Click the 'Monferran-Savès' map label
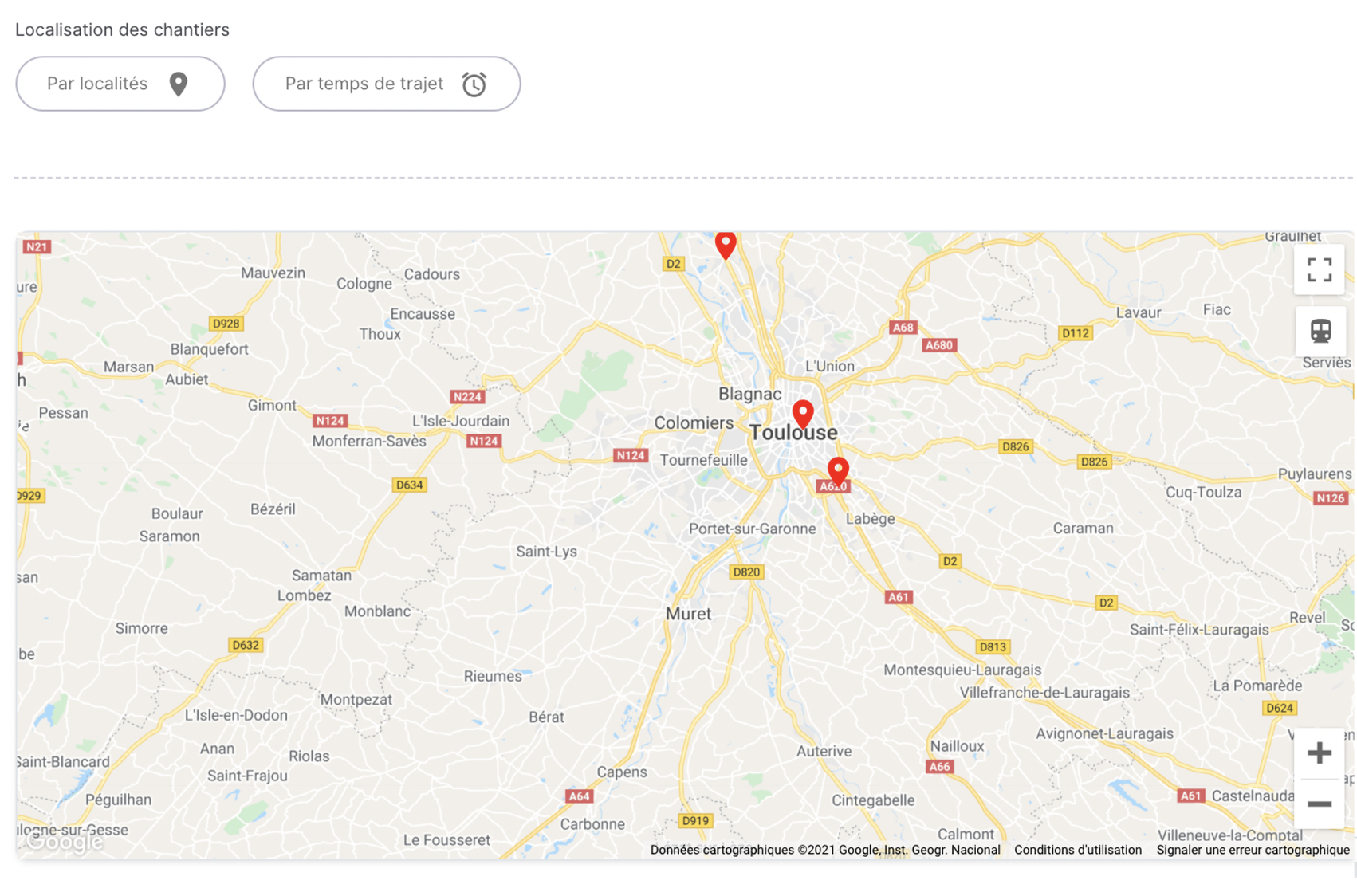Screen dimensions: 1357x896 click(x=369, y=441)
